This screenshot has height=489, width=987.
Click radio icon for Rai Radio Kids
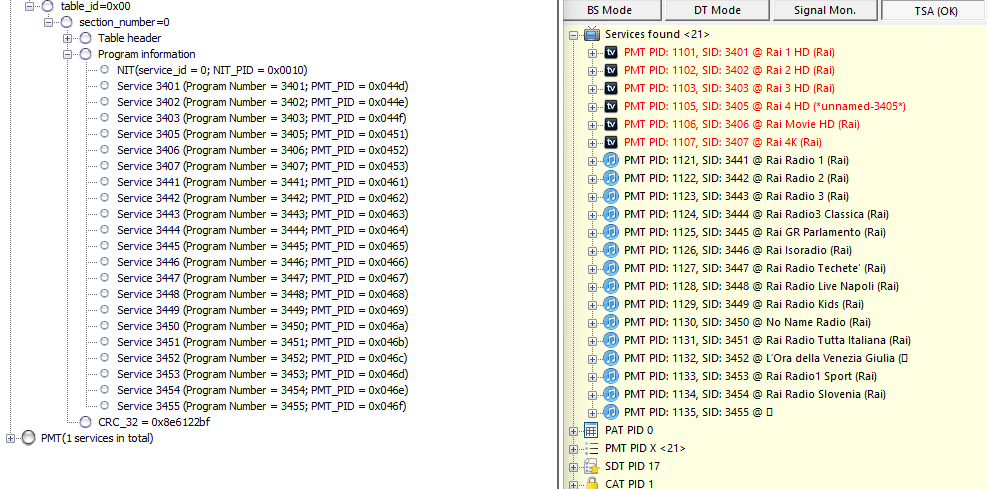pos(611,304)
